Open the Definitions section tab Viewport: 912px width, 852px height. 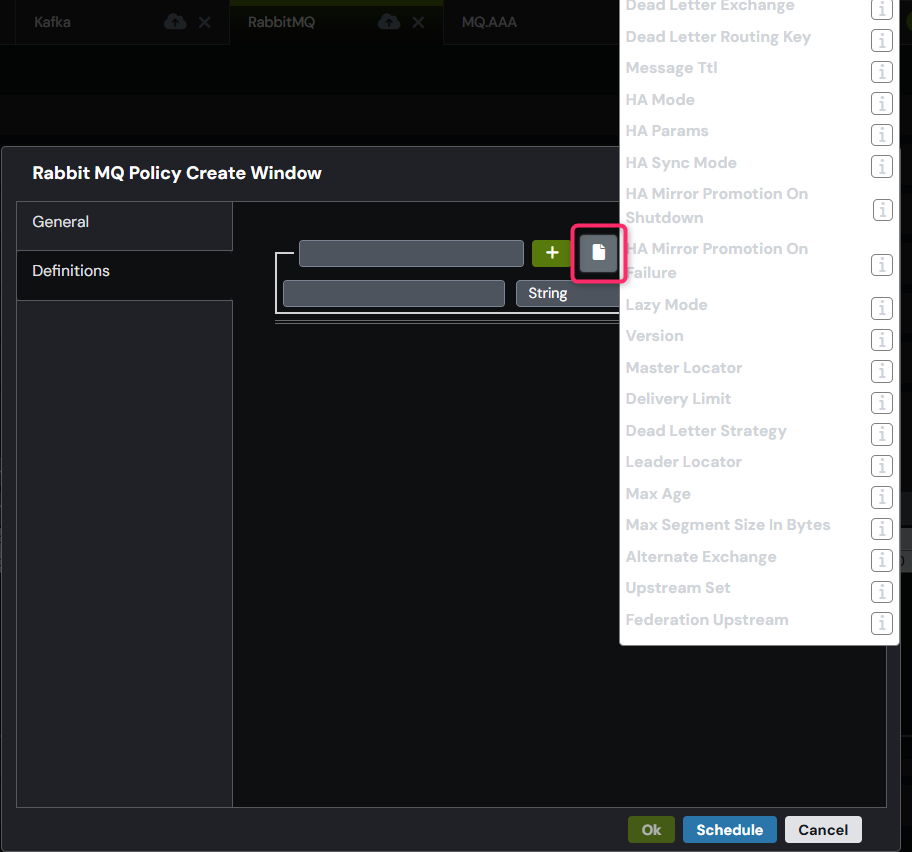pyautogui.click(x=124, y=275)
